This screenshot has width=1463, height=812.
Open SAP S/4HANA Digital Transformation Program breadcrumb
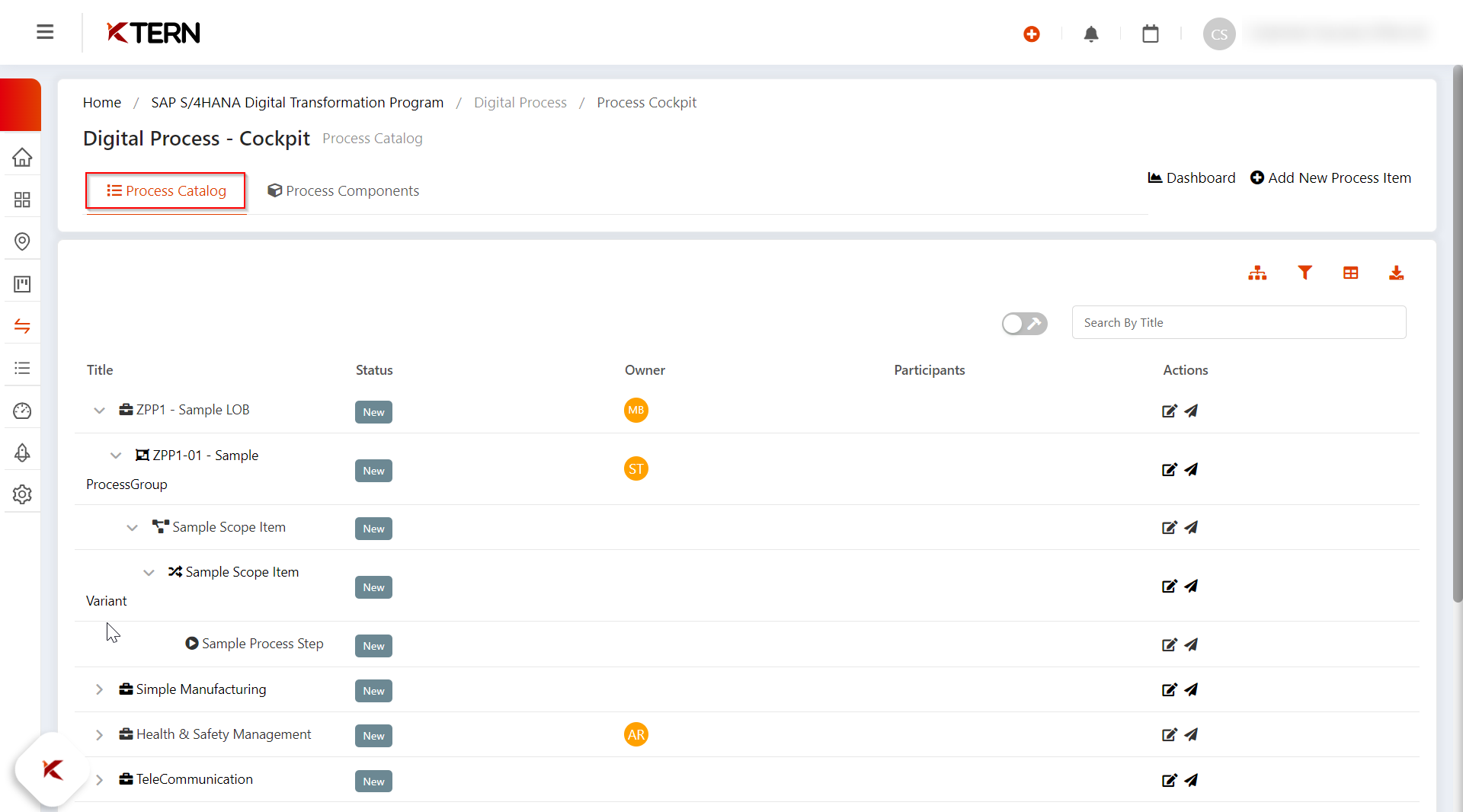(297, 103)
